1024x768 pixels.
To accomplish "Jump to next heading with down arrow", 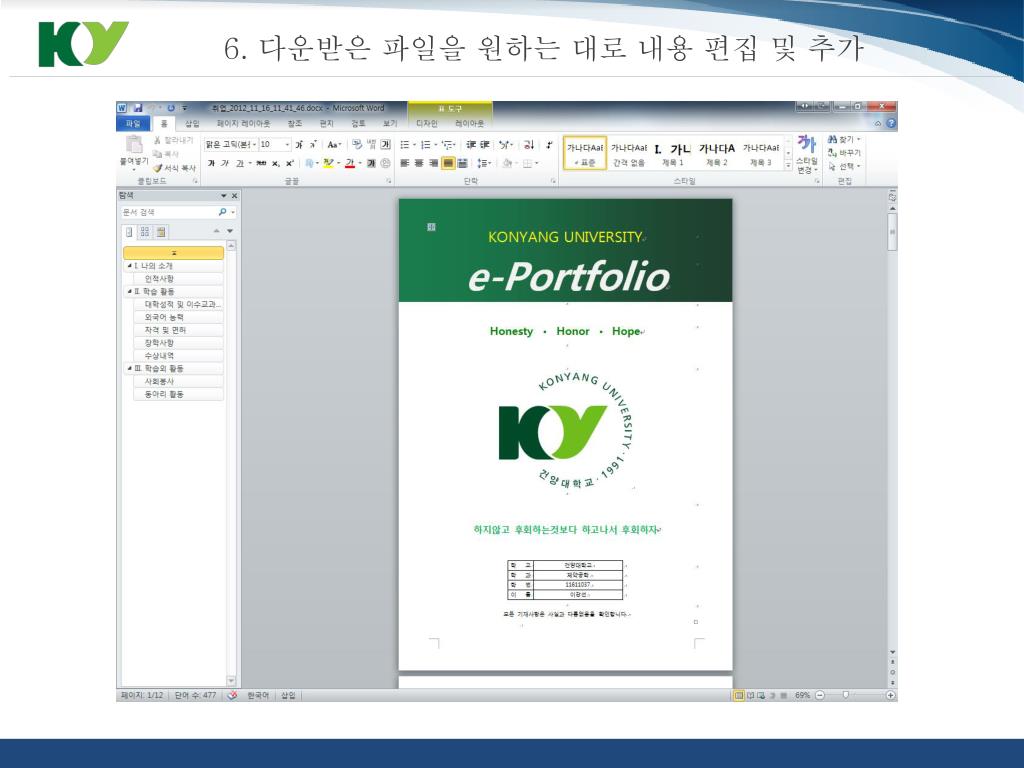I will point(230,231).
